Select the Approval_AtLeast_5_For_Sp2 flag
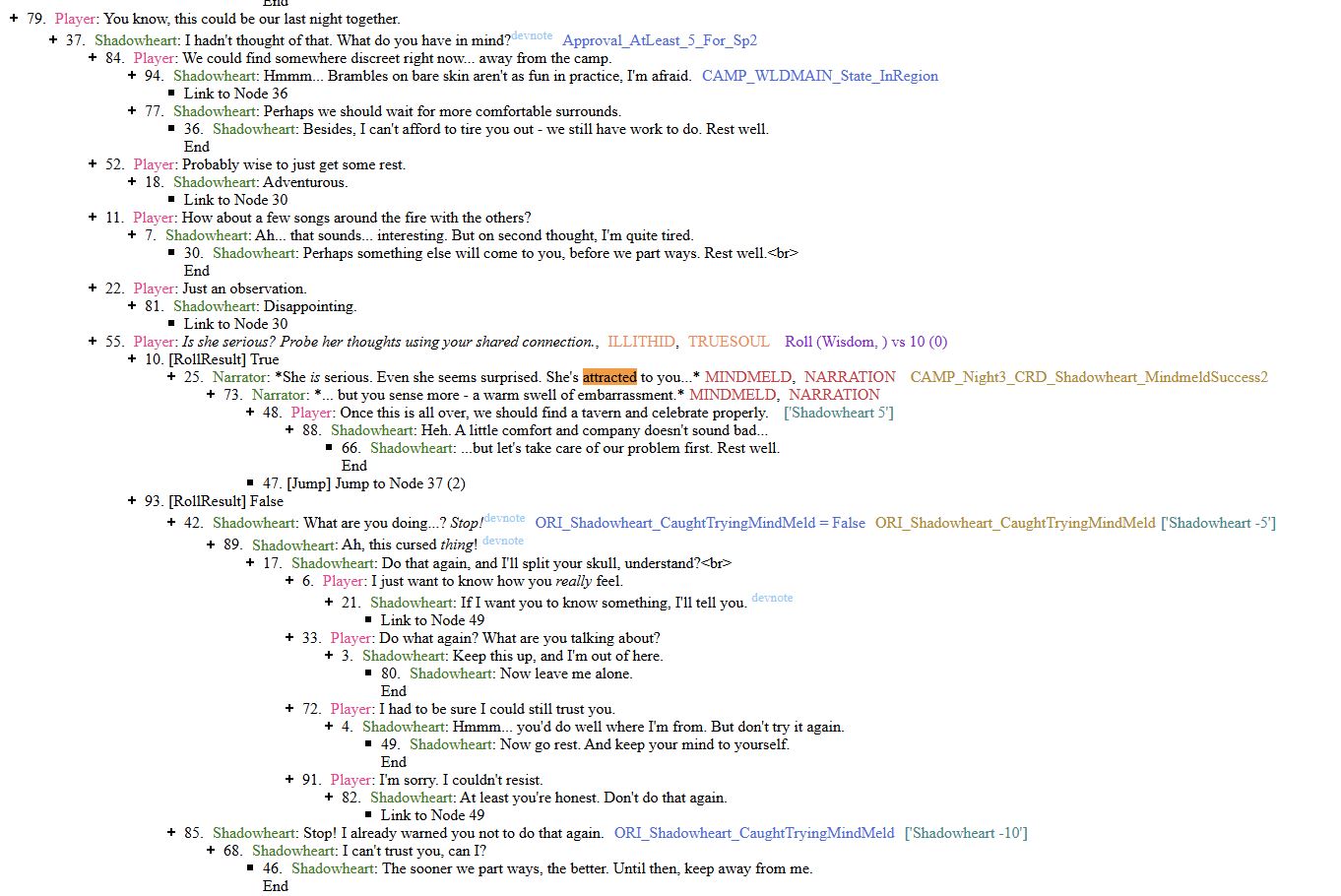This screenshot has width=1341, height=896. pyautogui.click(x=660, y=40)
